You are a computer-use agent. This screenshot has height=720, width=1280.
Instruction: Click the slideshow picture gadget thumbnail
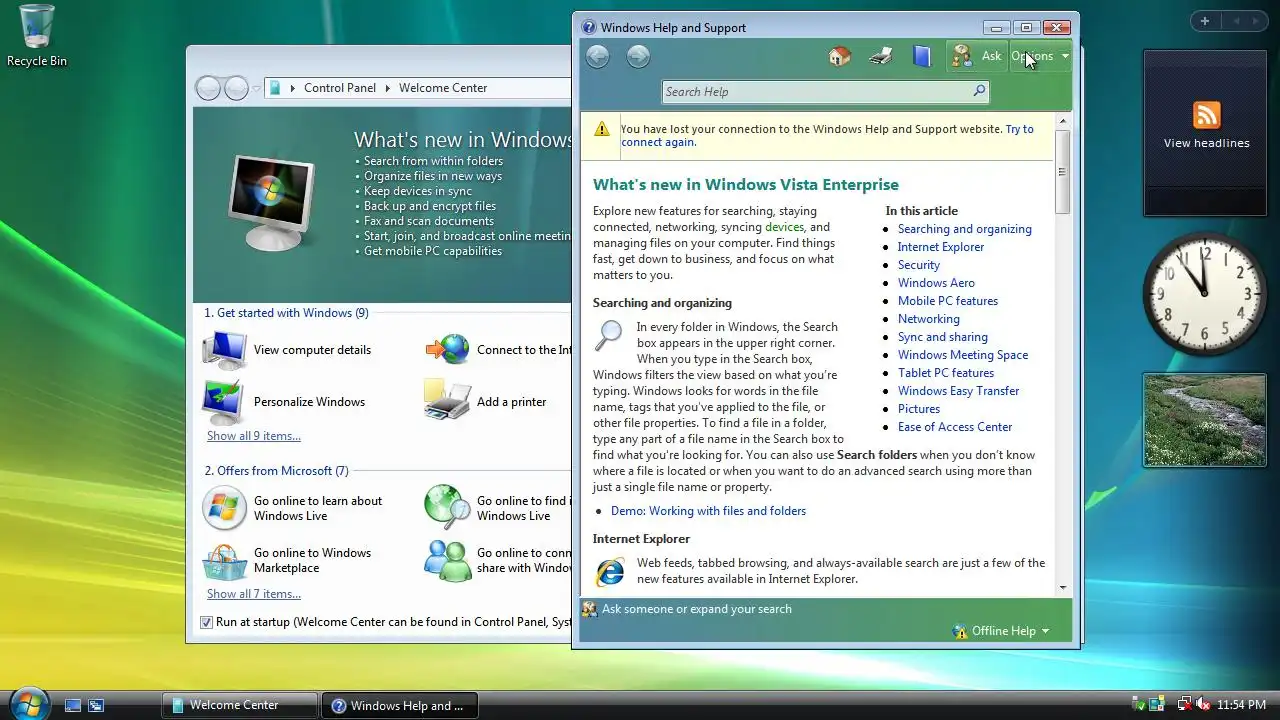pyautogui.click(x=1205, y=420)
